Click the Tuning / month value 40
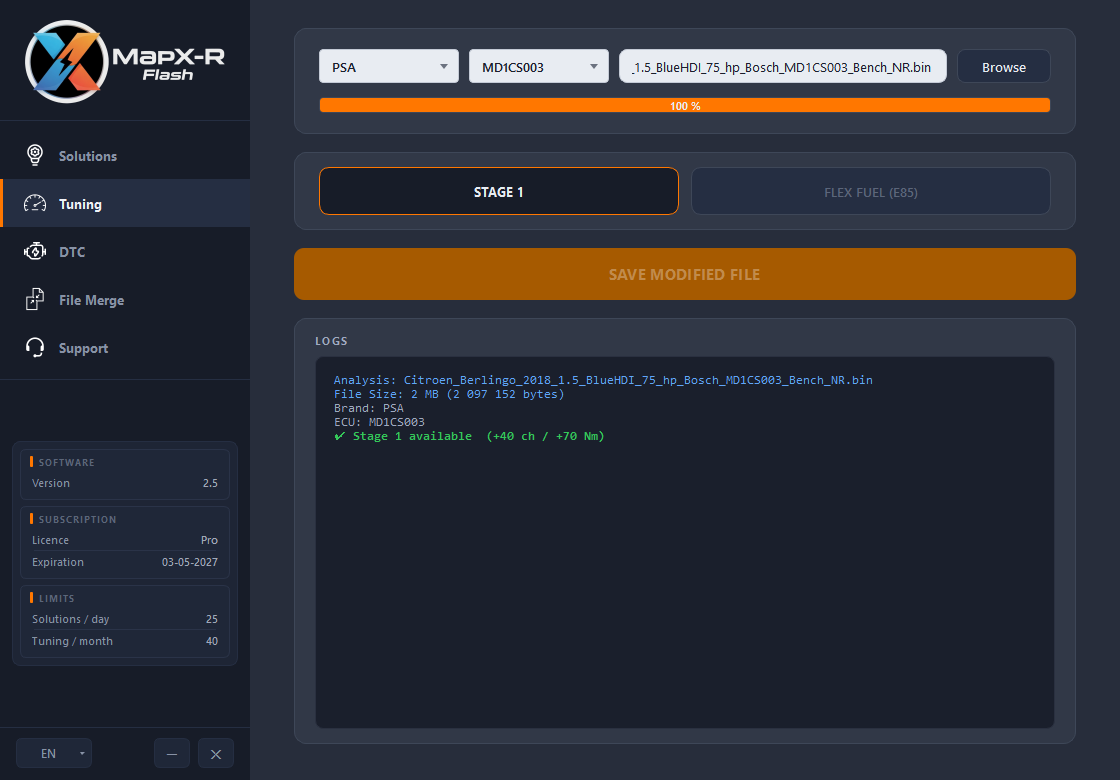Viewport: 1120px width, 780px height. pos(211,641)
